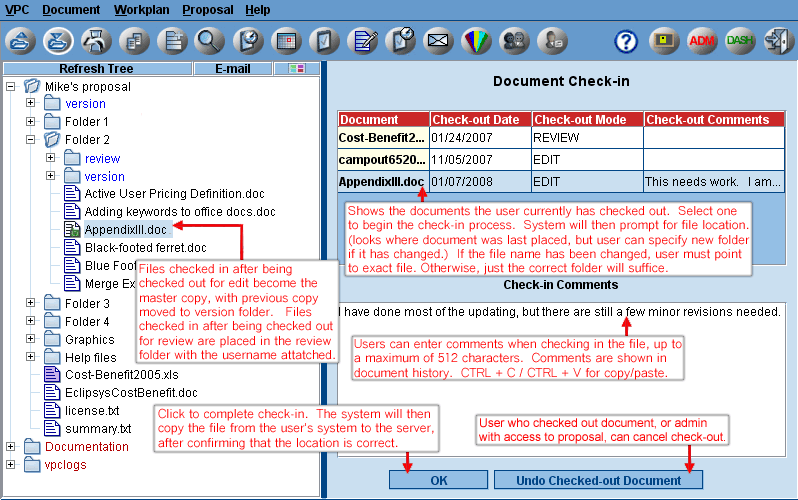798x500 pixels.
Task: Select EclipsysCostBenefit.doc in tree
Action: 131,393
